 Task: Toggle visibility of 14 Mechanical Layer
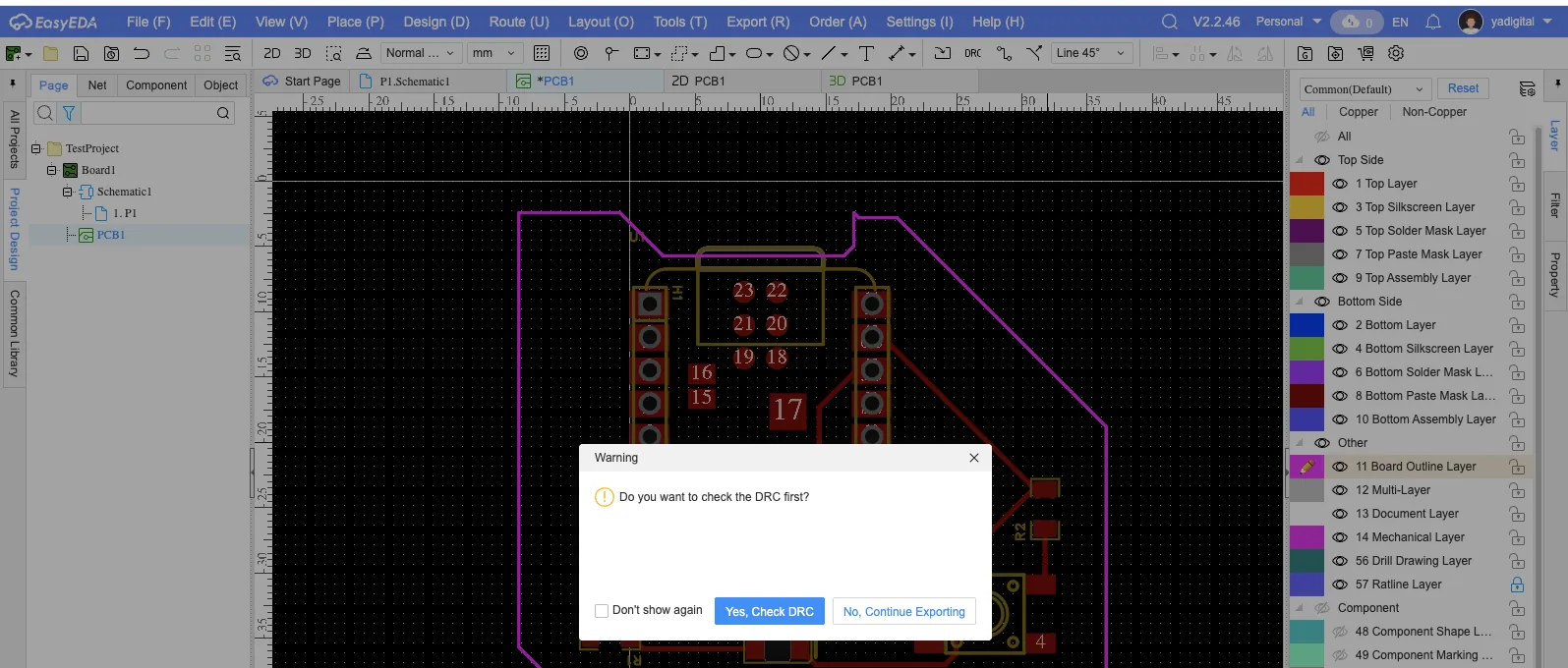coord(1340,537)
